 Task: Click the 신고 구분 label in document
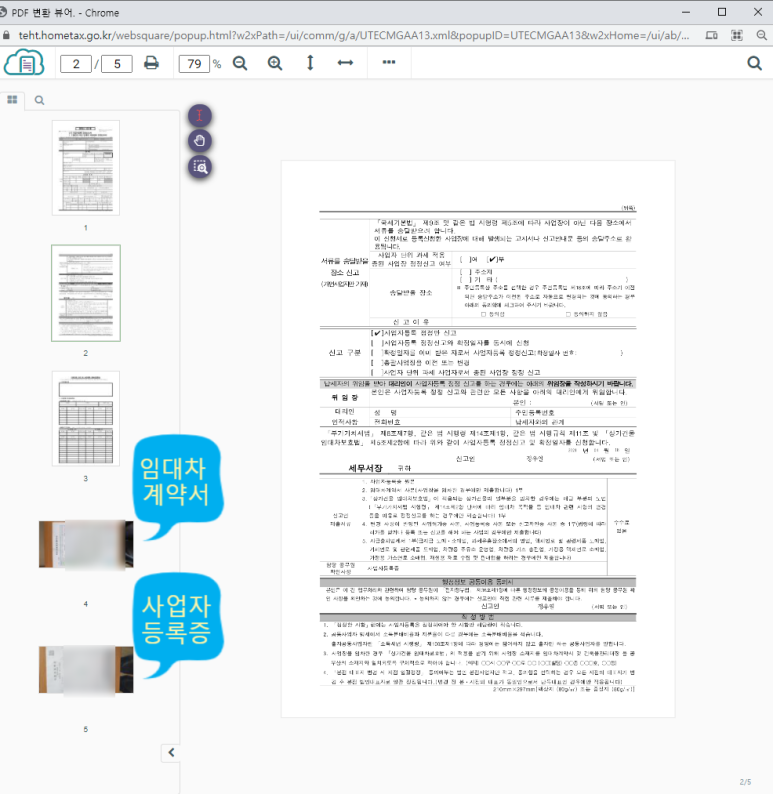click(344, 352)
